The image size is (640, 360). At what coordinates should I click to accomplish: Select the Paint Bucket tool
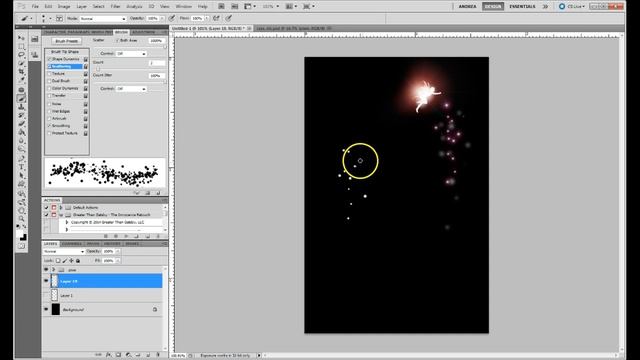(x=21, y=132)
